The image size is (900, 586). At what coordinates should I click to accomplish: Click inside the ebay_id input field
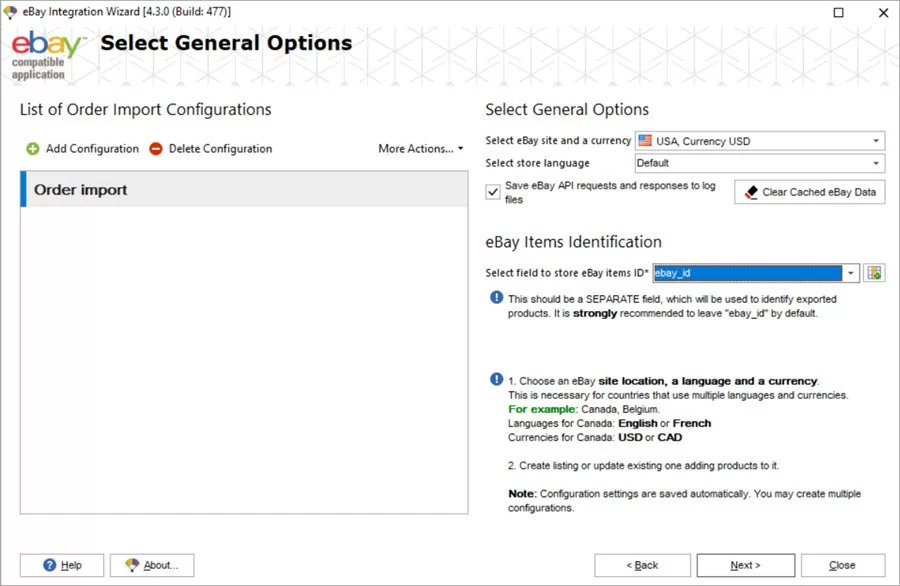pos(740,272)
